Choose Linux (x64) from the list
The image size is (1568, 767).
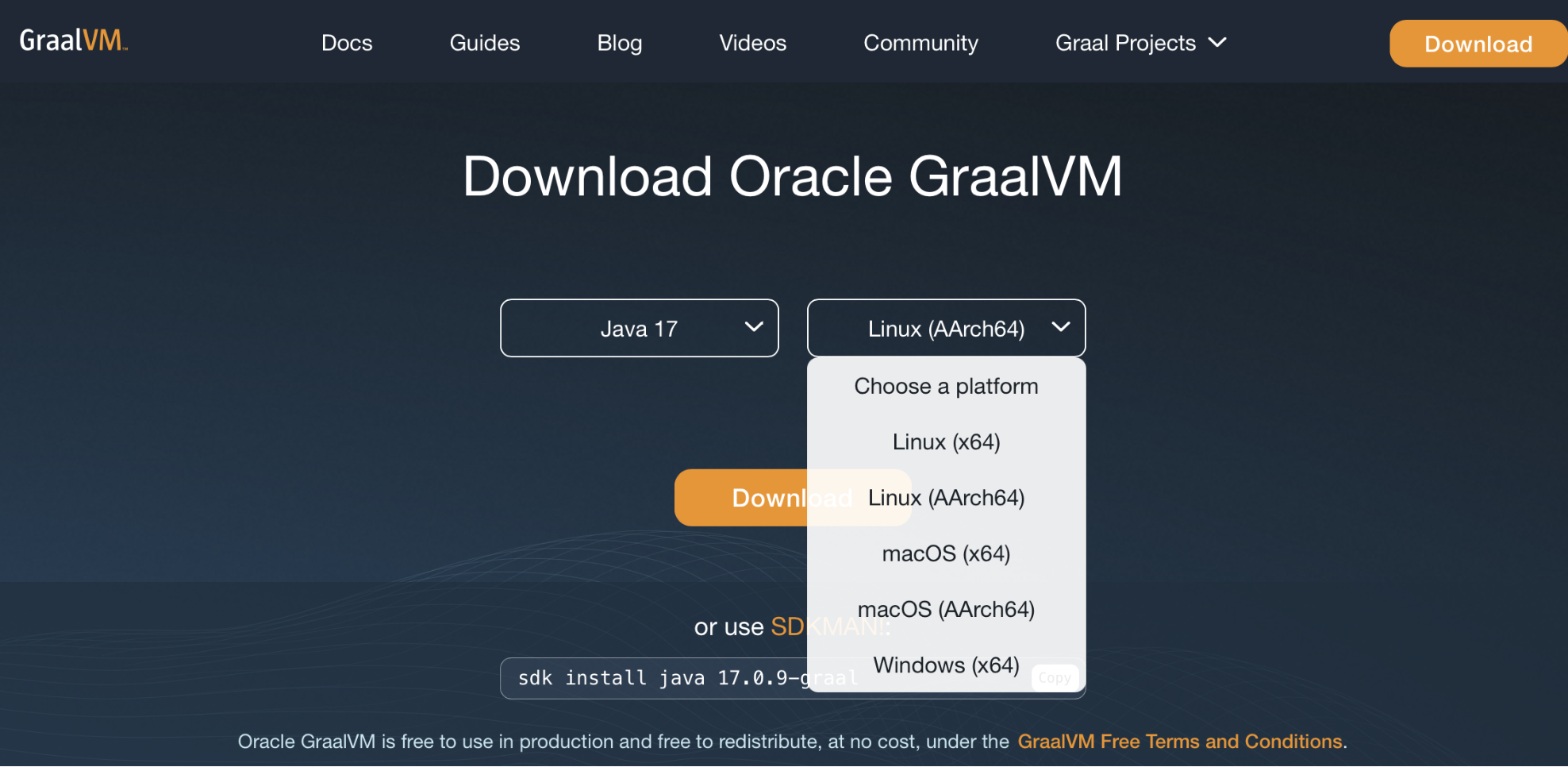click(946, 442)
